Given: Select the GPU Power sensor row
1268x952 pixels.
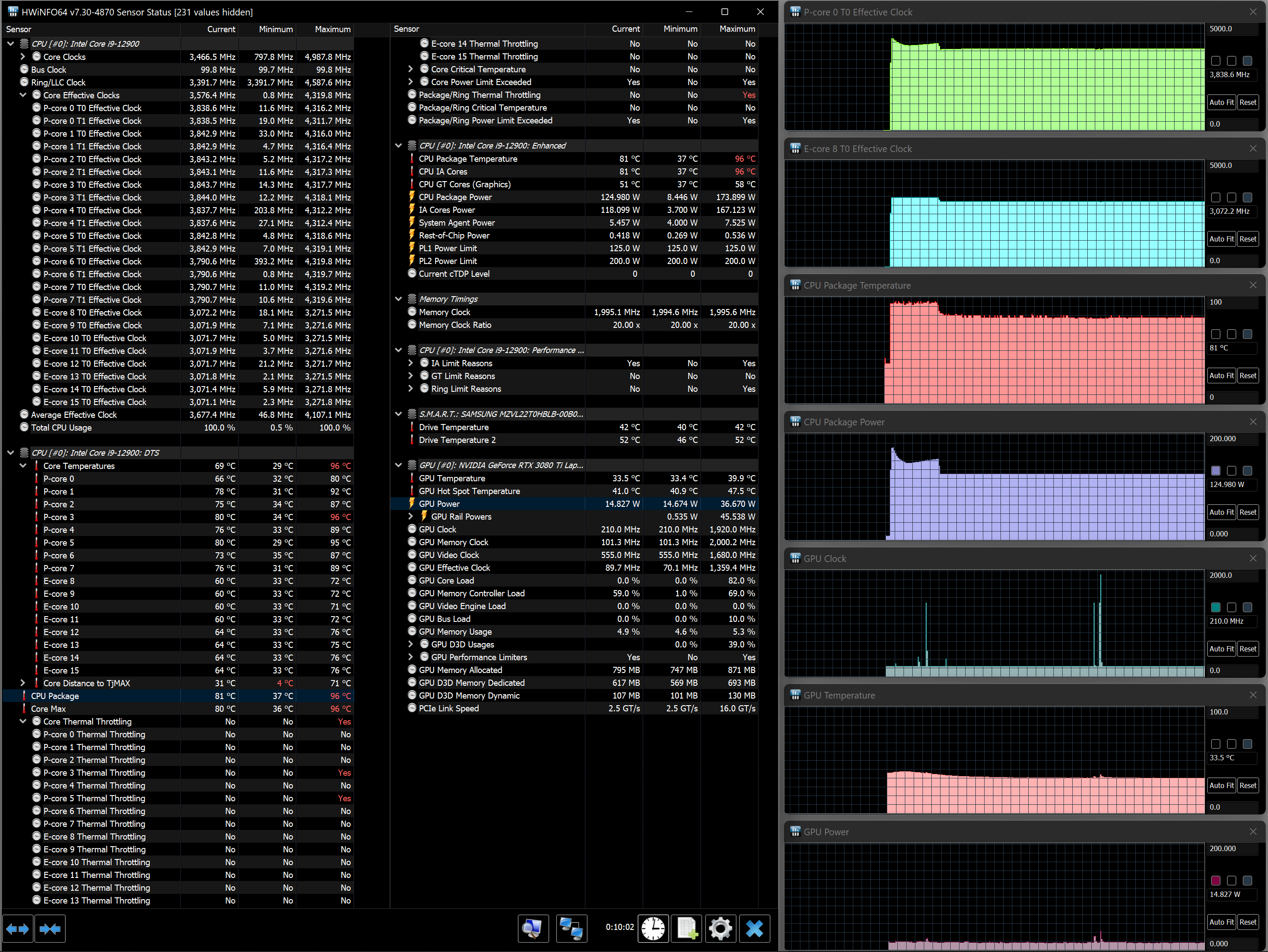Looking at the screenshot, I should point(439,504).
